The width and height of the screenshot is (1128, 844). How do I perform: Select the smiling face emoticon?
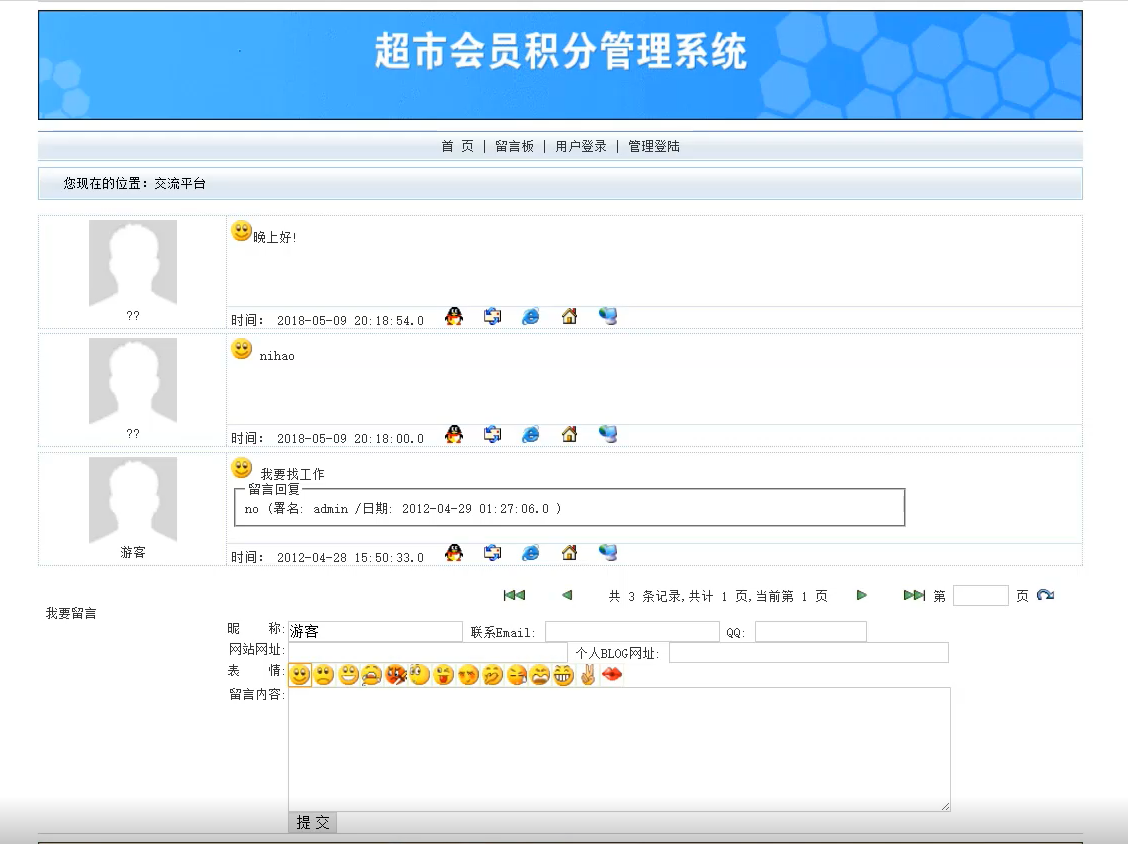(300, 675)
